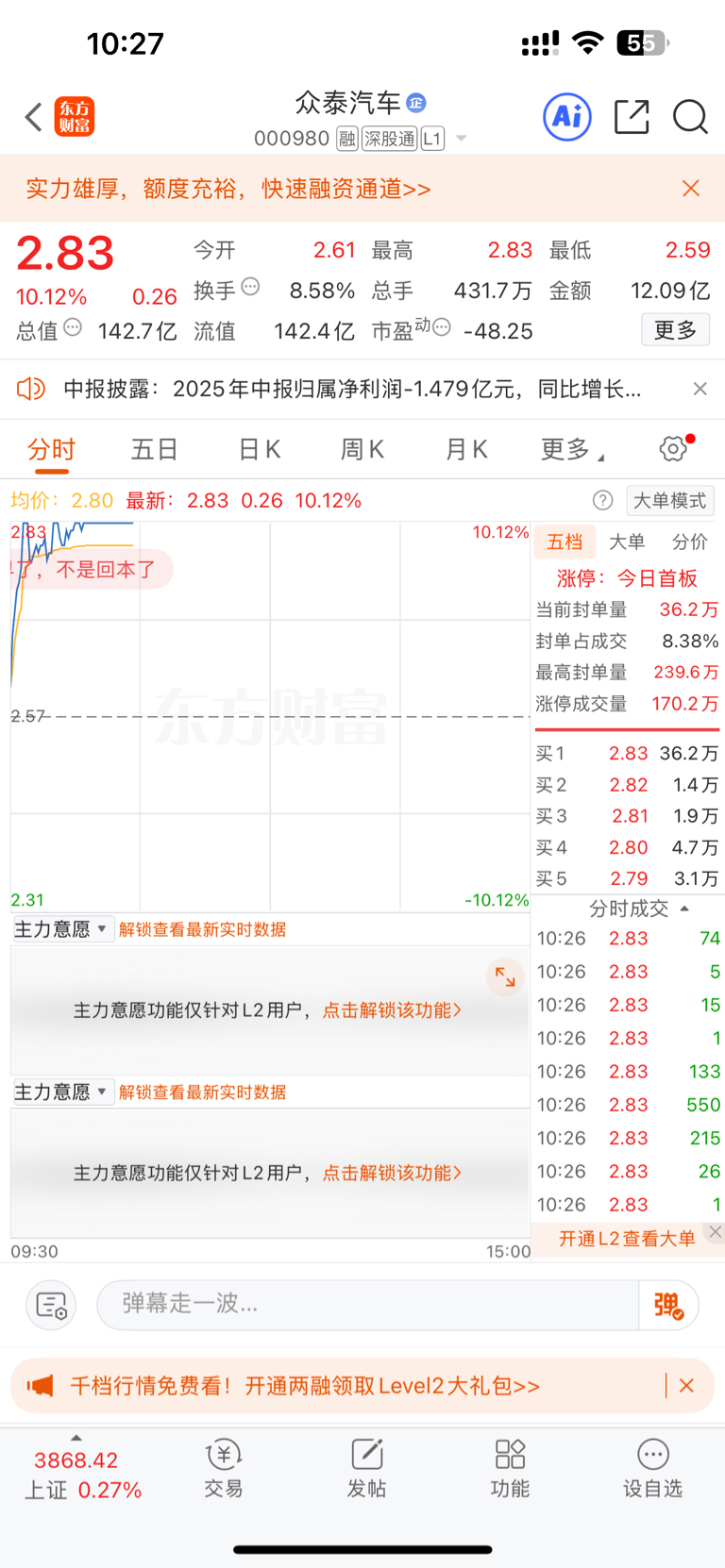Viewport: 725px width, 1568px height.
Task: Close the 融资通道 promo banner
Action: pos(691,189)
